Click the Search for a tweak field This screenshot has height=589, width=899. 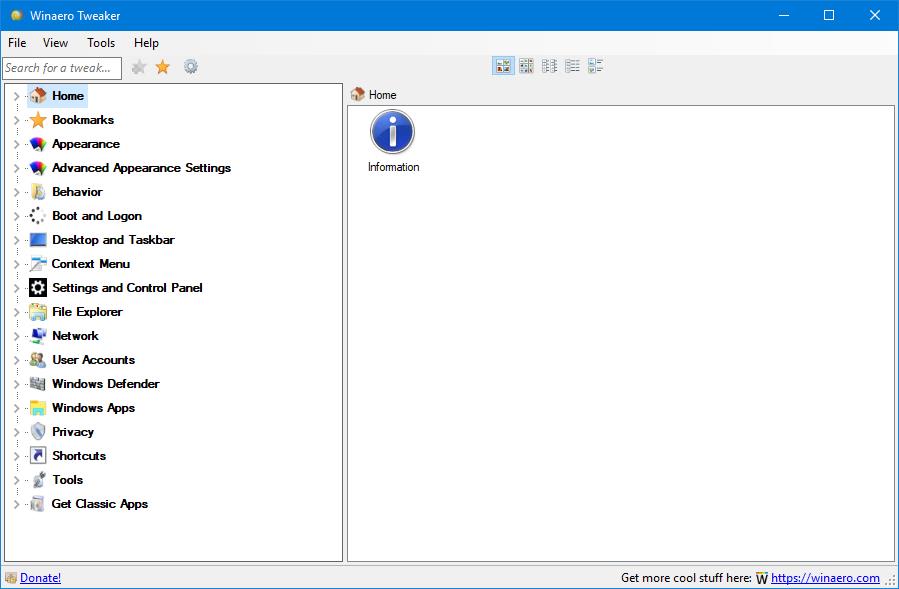coord(62,68)
